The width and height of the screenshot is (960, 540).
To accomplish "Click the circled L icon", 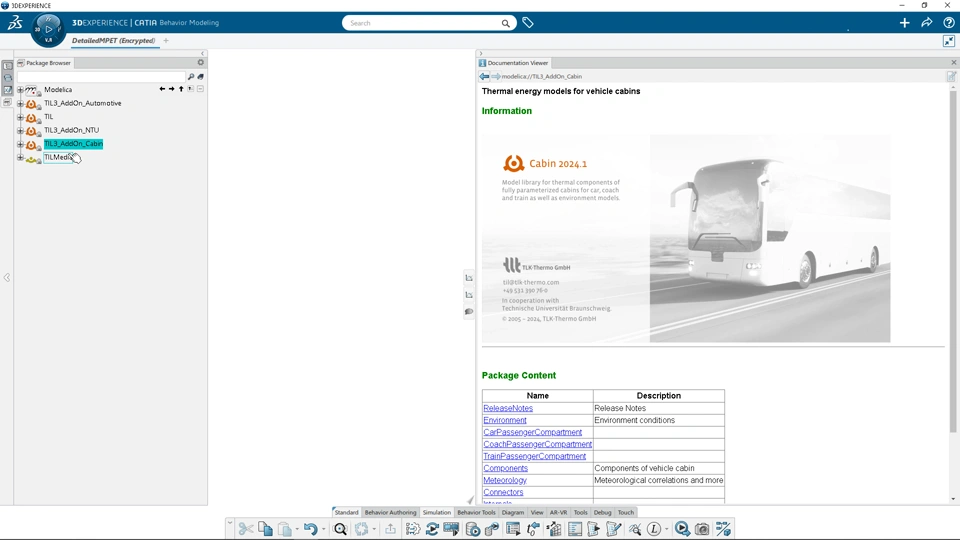I will click(654, 529).
